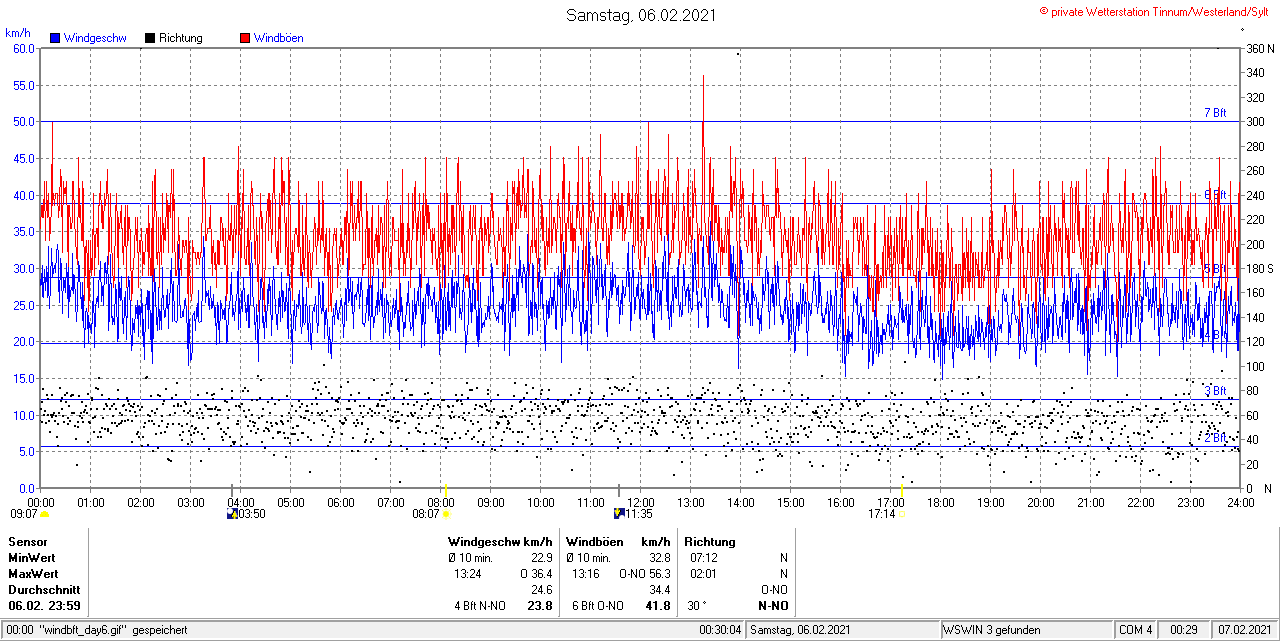Click the MinWert row label
Screen dimensions: 1280x641
(32, 558)
